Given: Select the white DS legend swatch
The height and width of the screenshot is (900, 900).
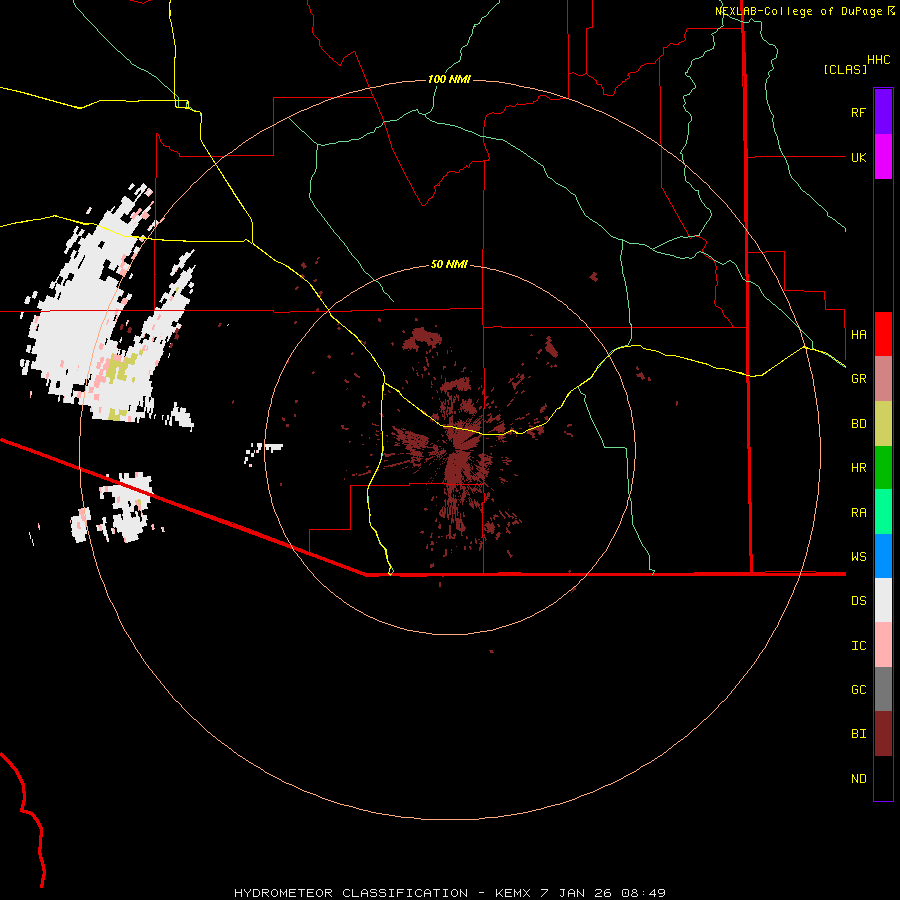Looking at the screenshot, I should (883, 600).
